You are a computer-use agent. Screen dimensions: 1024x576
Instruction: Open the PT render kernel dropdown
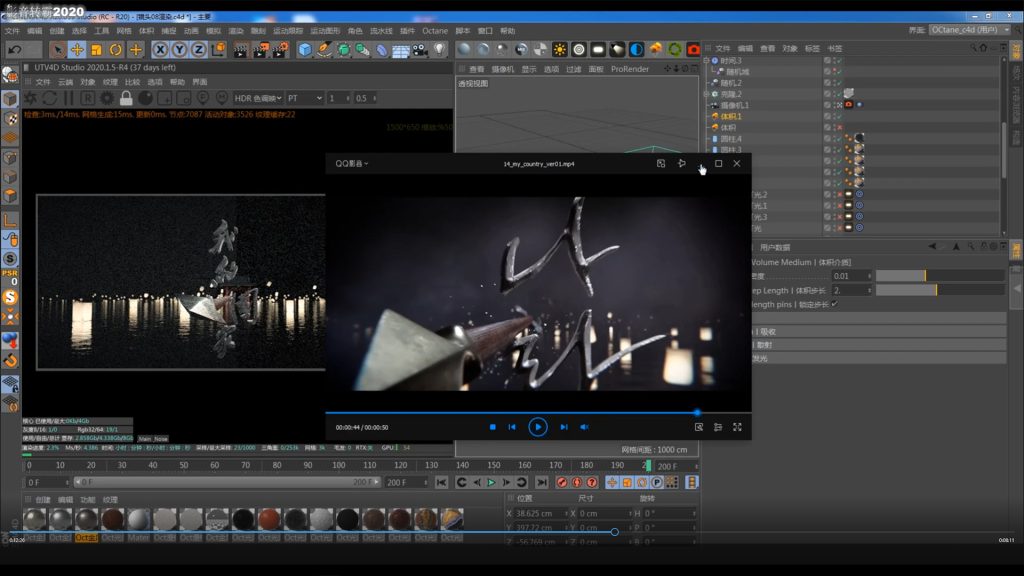point(304,98)
